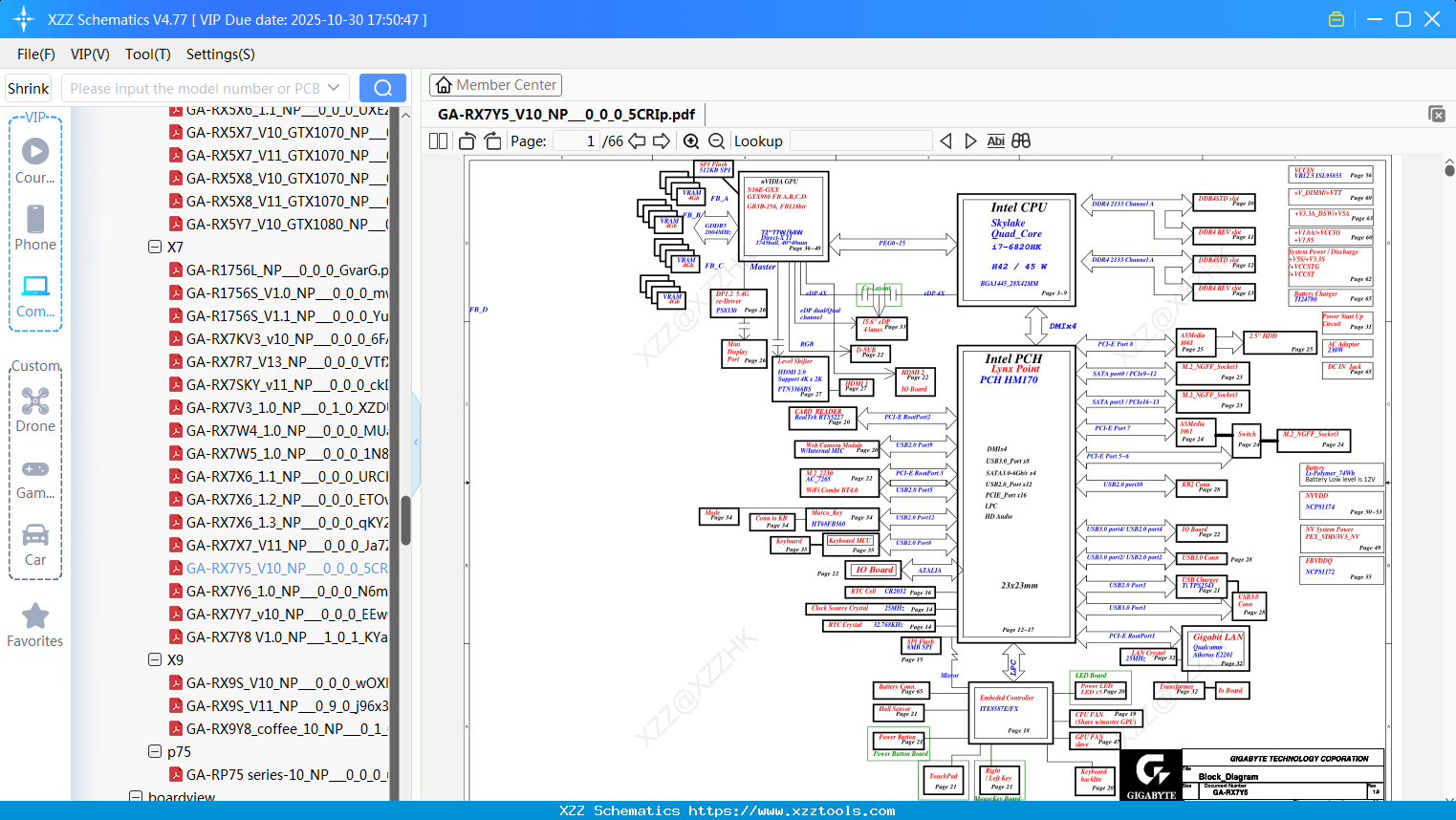Open GA-RX7KV3_v10_NP file

pos(287,338)
